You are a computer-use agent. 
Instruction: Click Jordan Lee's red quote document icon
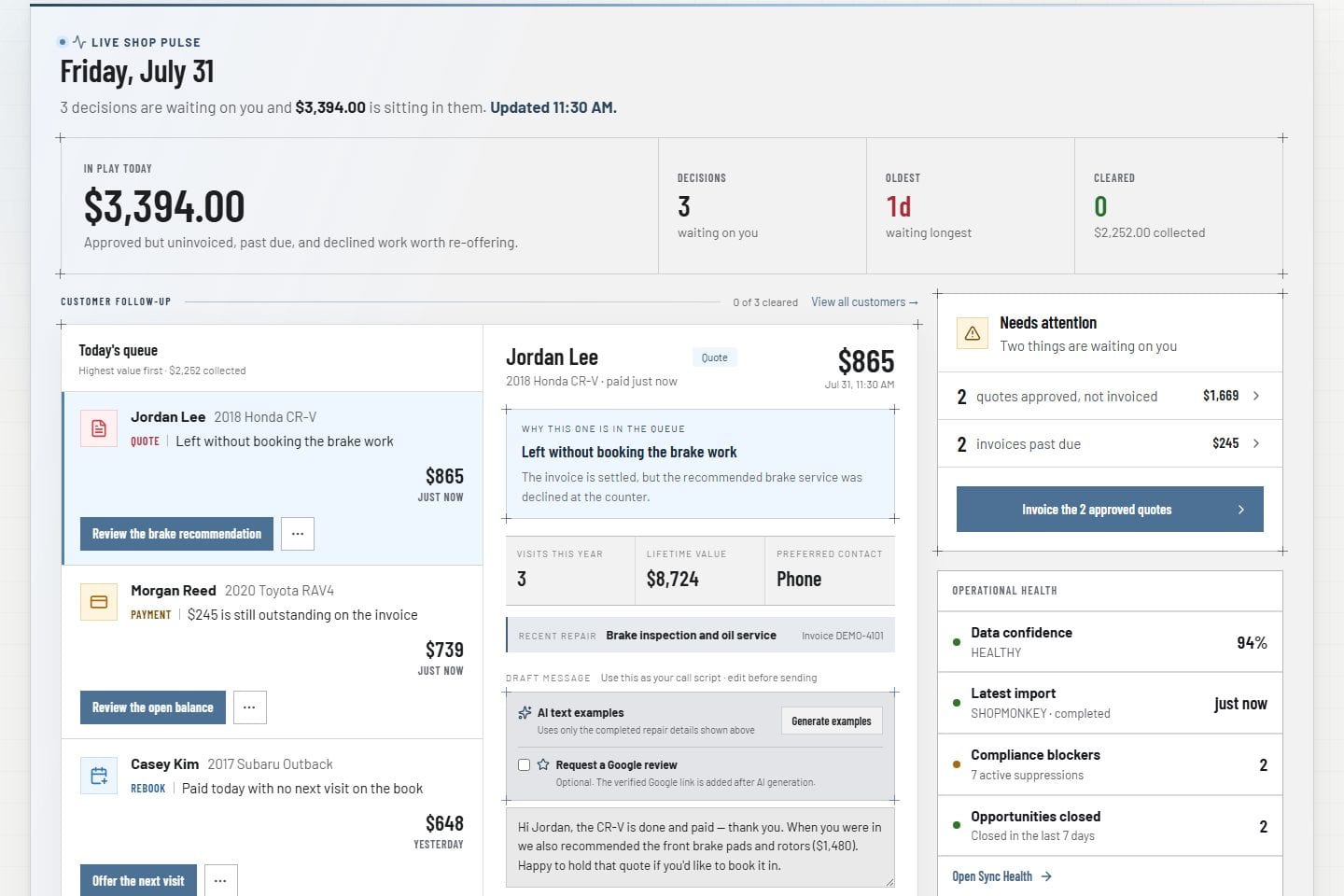click(99, 428)
